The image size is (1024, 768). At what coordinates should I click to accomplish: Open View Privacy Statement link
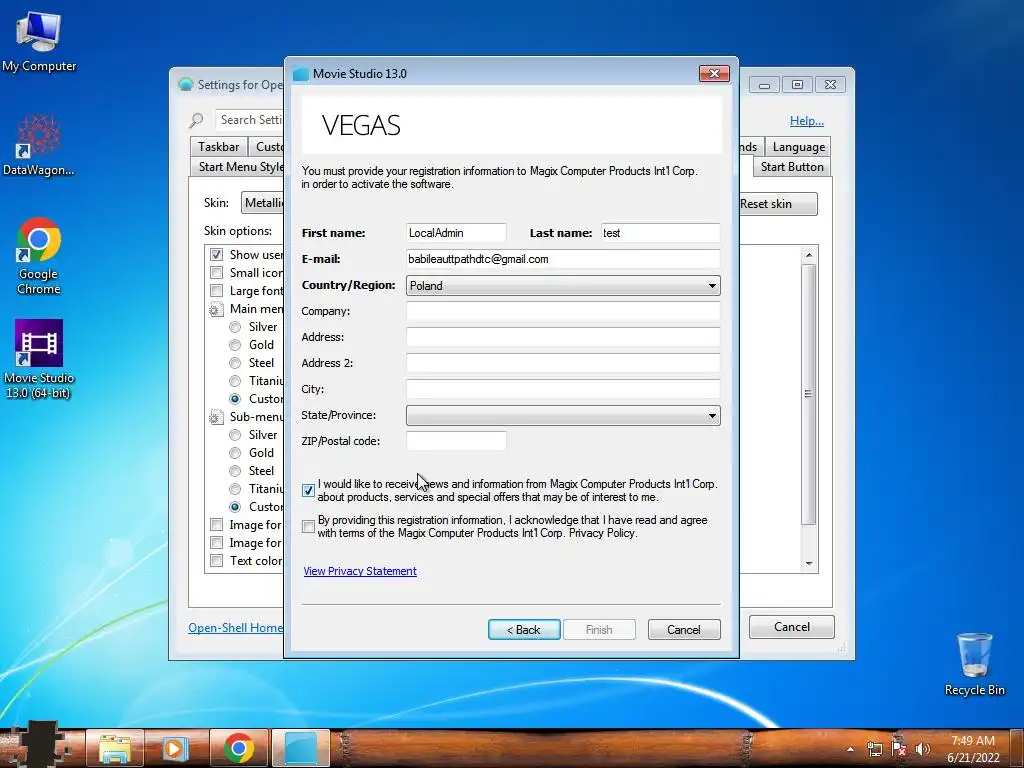pos(360,571)
